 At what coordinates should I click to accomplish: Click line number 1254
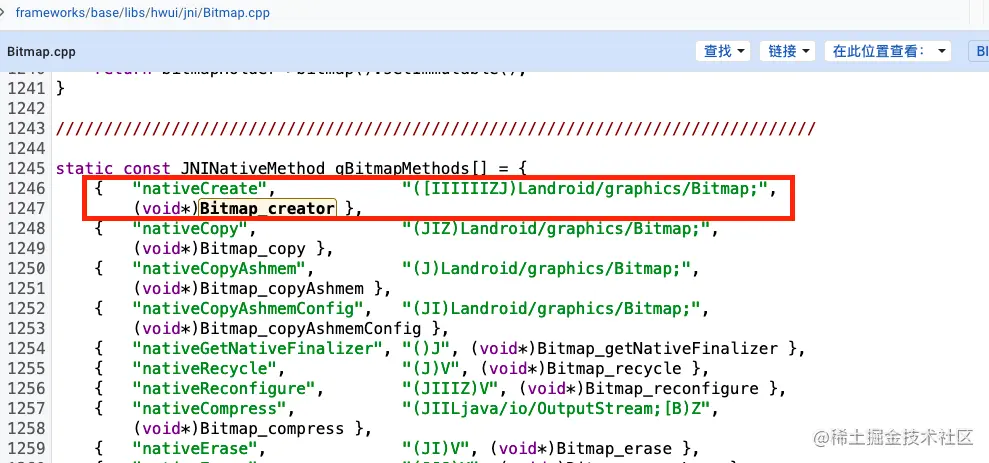tap(26, 348)
